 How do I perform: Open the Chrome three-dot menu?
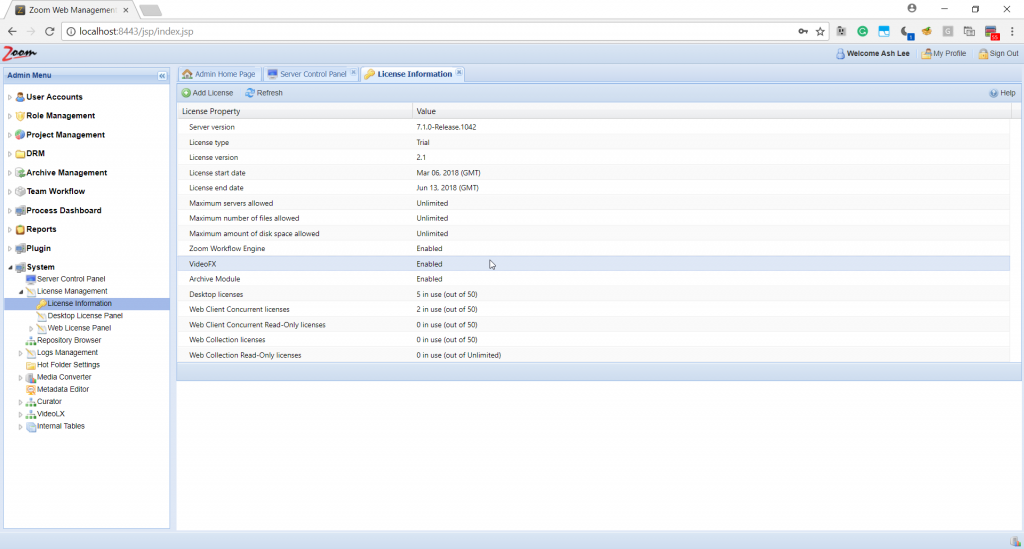click(1012, 31)
